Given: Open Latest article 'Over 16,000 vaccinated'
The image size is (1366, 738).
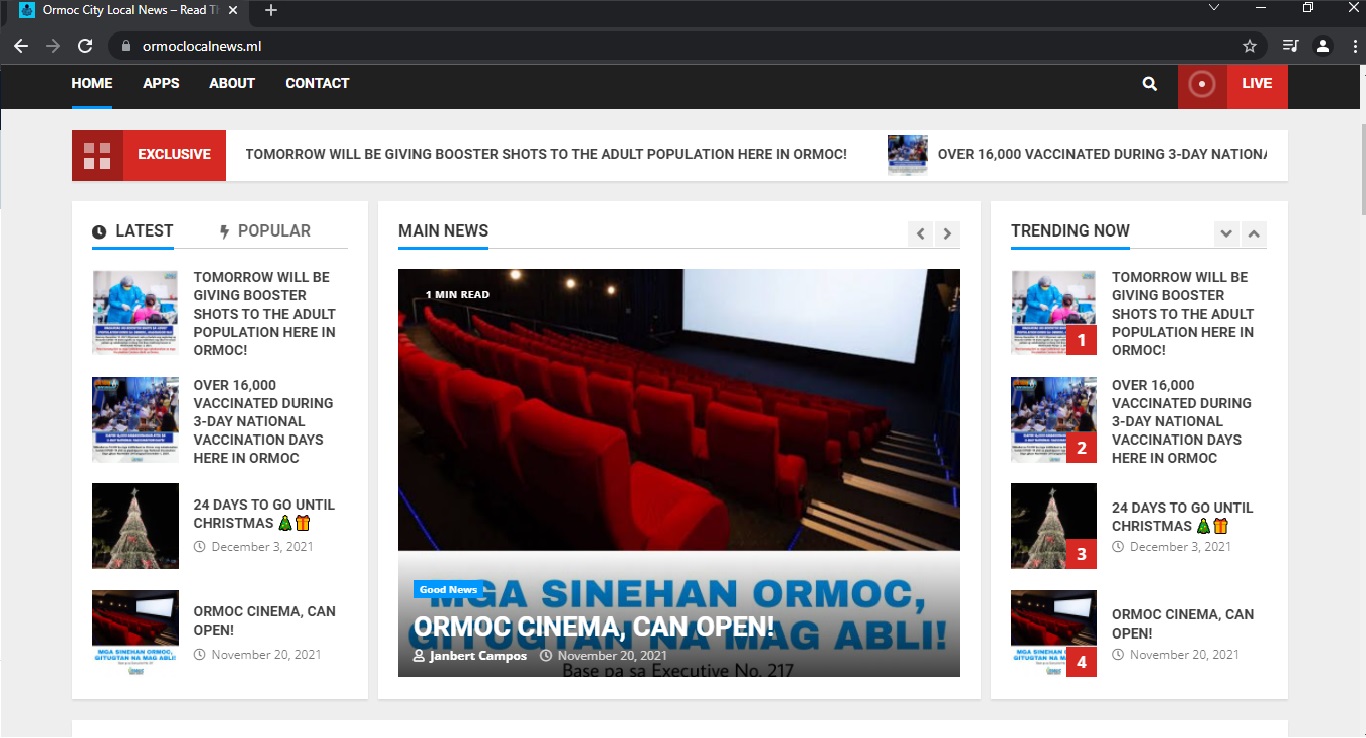Looking at the screenshot, I should [x=263, y=422].
